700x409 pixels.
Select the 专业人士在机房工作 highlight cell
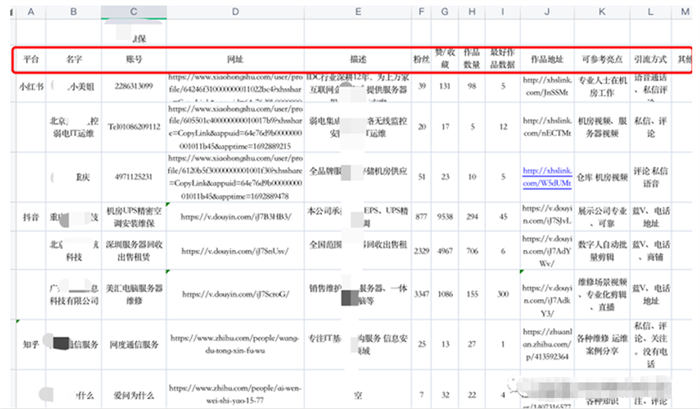click(x=602, y=87)
